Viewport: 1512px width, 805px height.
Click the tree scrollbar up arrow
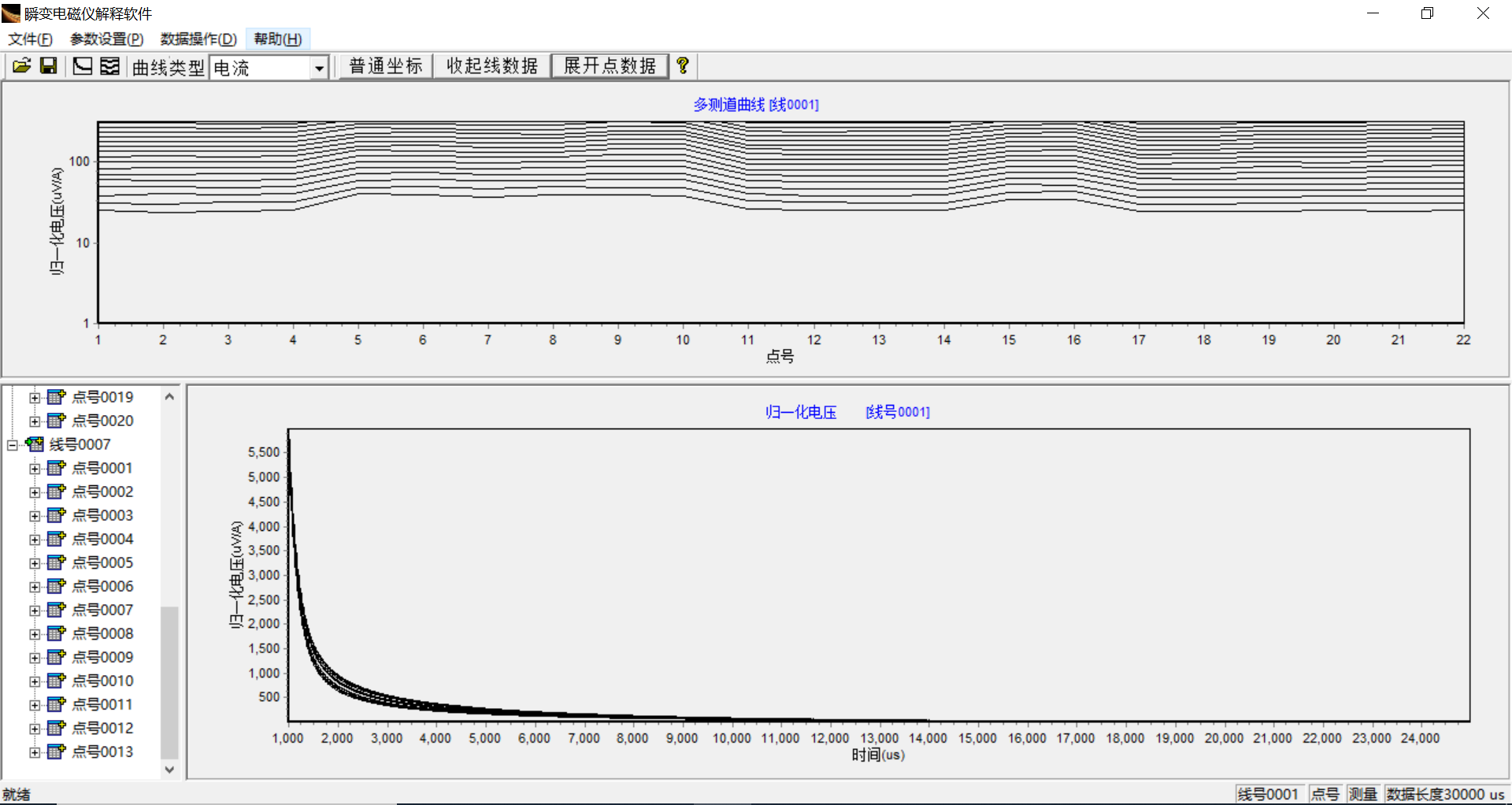click(x=169, y=396)
